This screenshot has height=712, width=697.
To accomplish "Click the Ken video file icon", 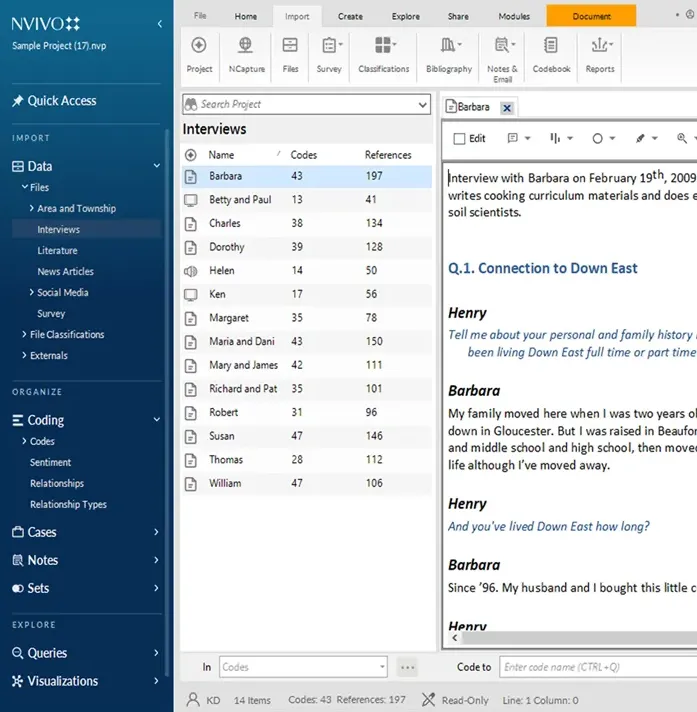I will click(x=191, y=295).
